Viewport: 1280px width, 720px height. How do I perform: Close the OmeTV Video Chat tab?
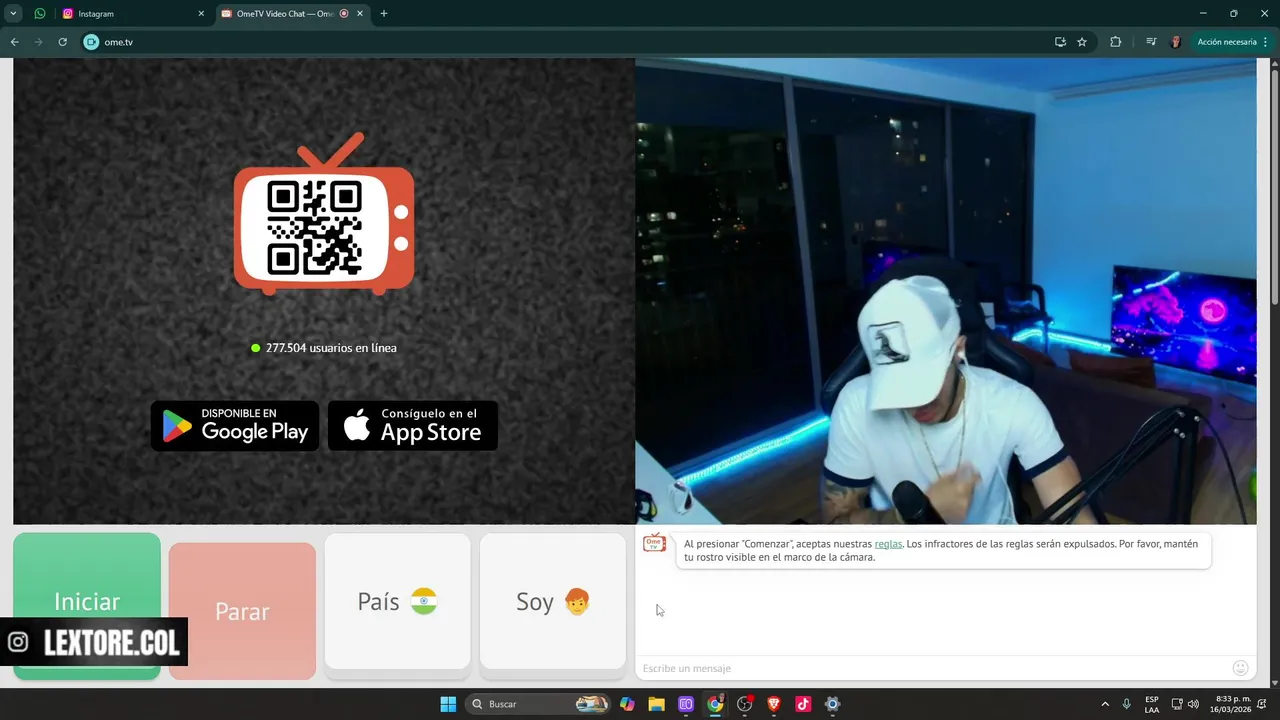tap(359, 14)
